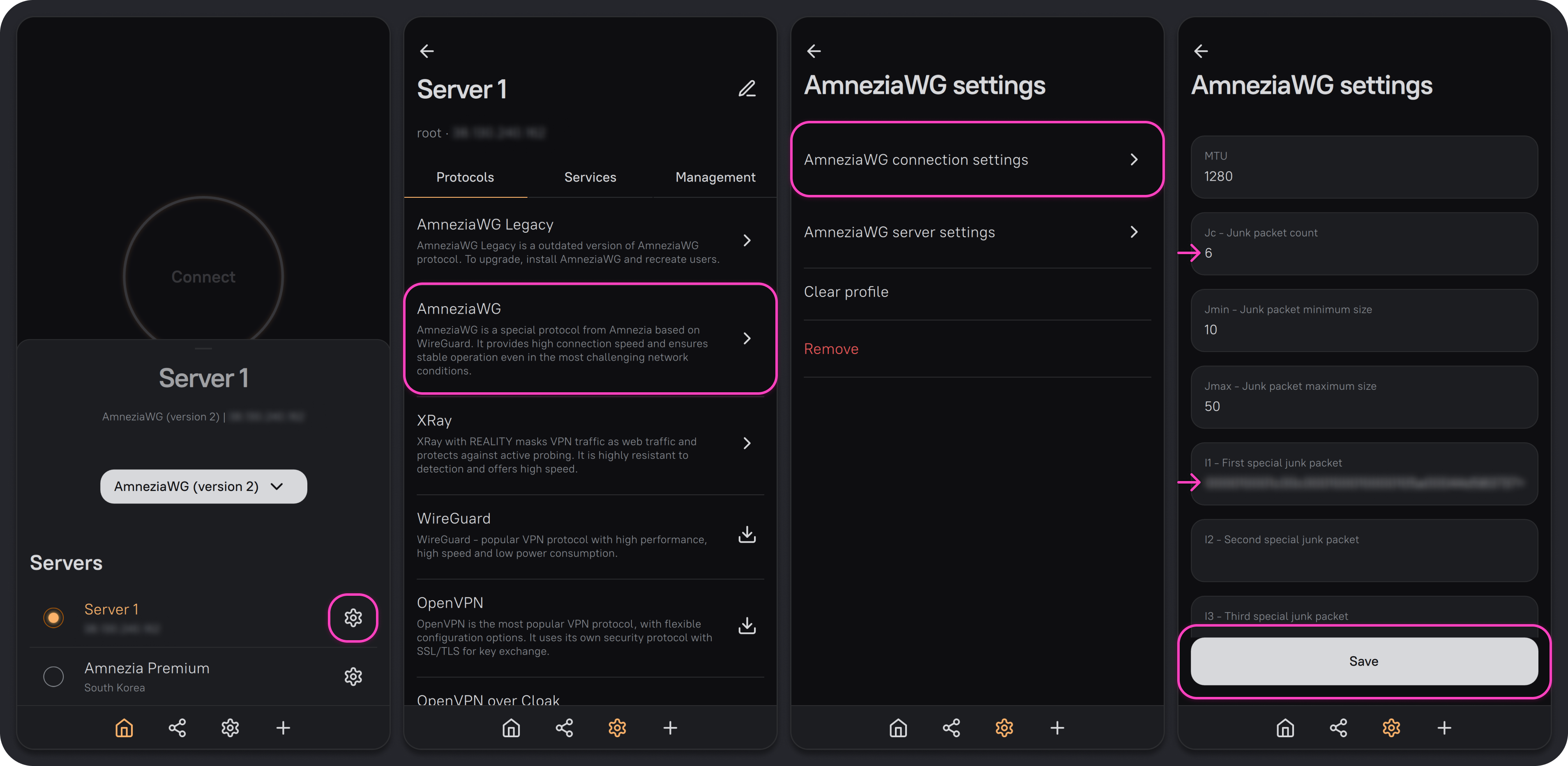Image resolution: width=1568 pixels, height=766 pixels.
Task: Click the OpenVPN download install icon
Action: point(747,626)
